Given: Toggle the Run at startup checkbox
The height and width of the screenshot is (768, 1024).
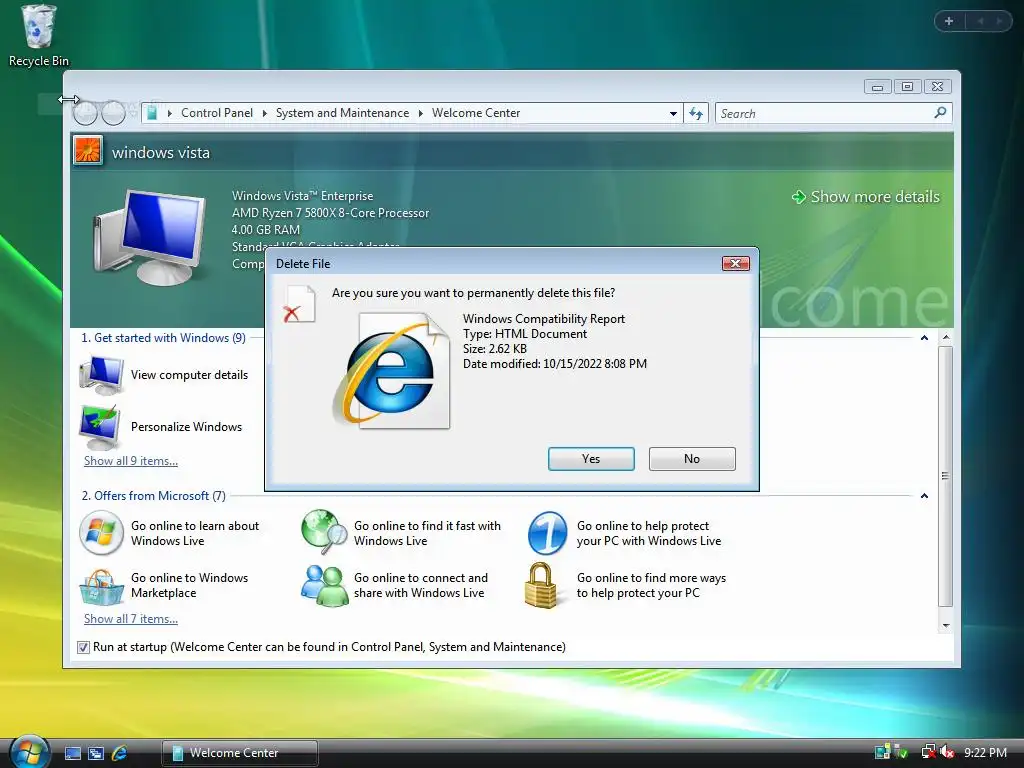Looking at the screenshot, I should [83, 647].
